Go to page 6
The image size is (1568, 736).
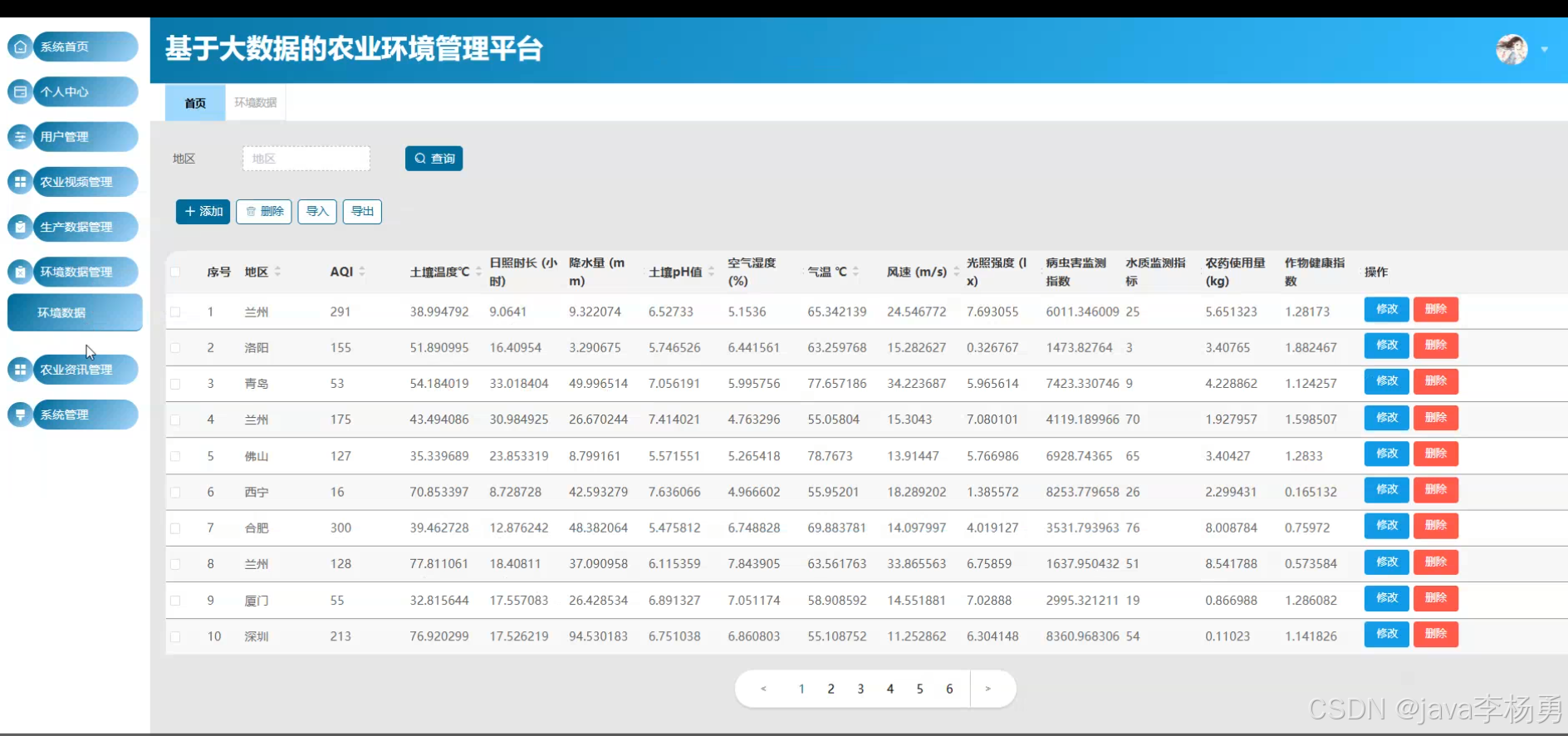coord(949,689)
